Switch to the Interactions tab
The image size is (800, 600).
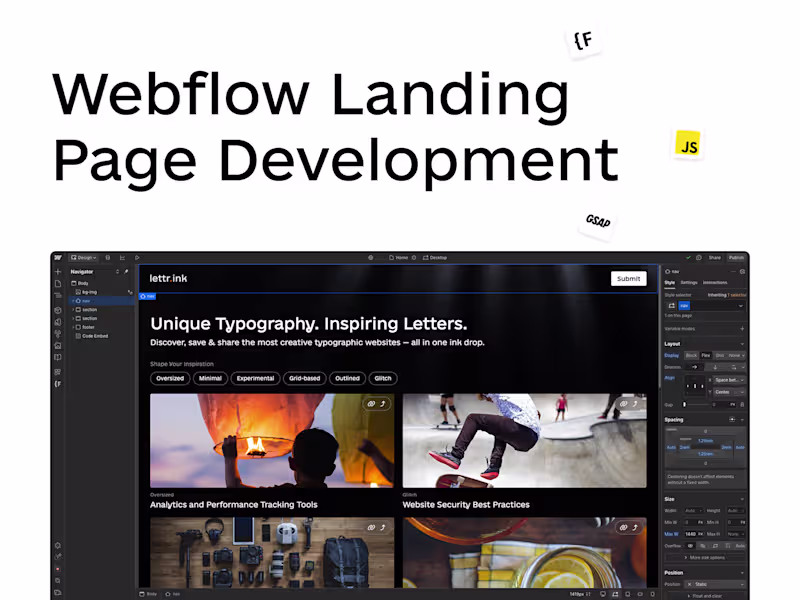tap(715, 283)
